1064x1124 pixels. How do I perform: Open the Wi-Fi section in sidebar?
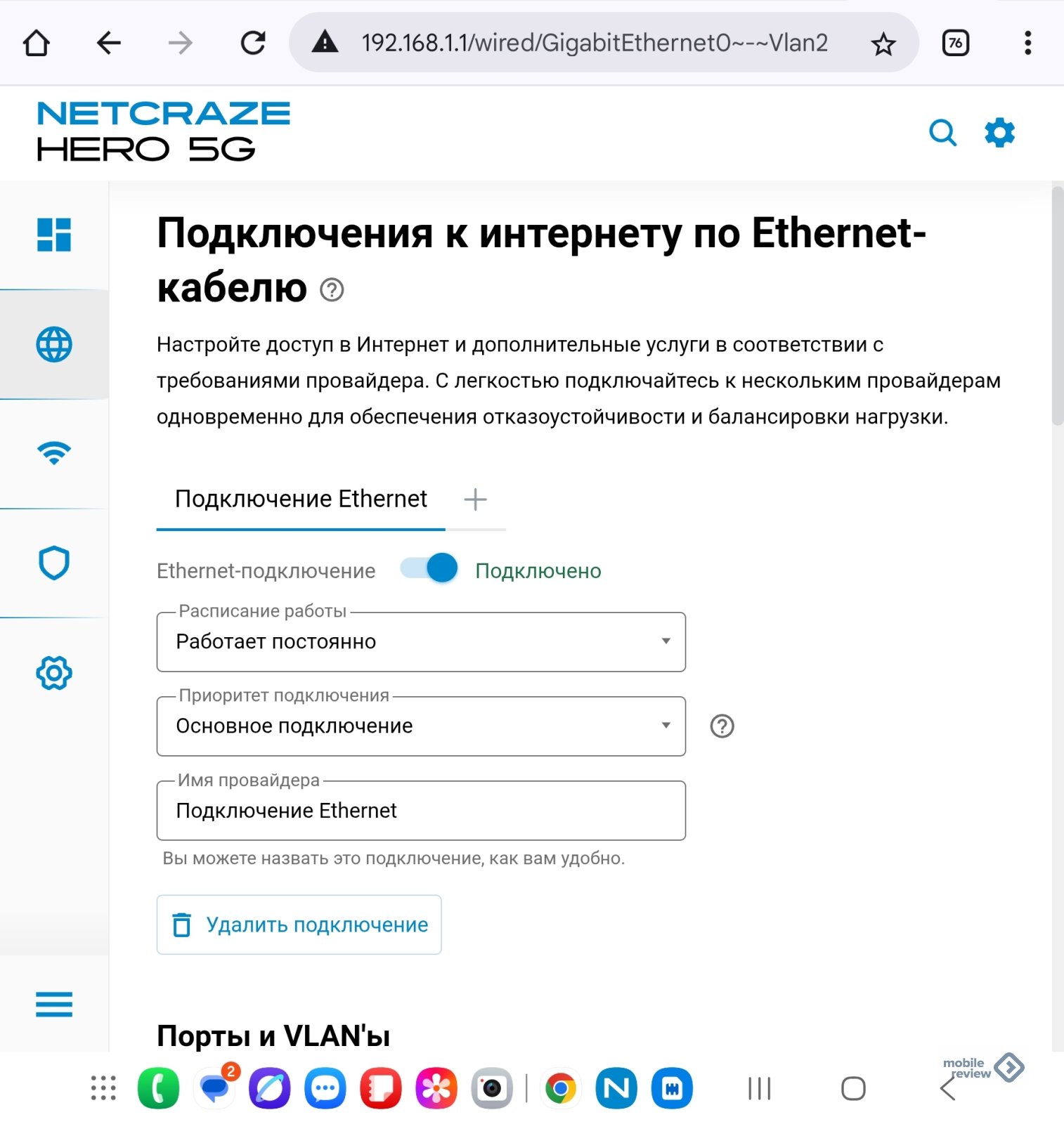[54, 453]
